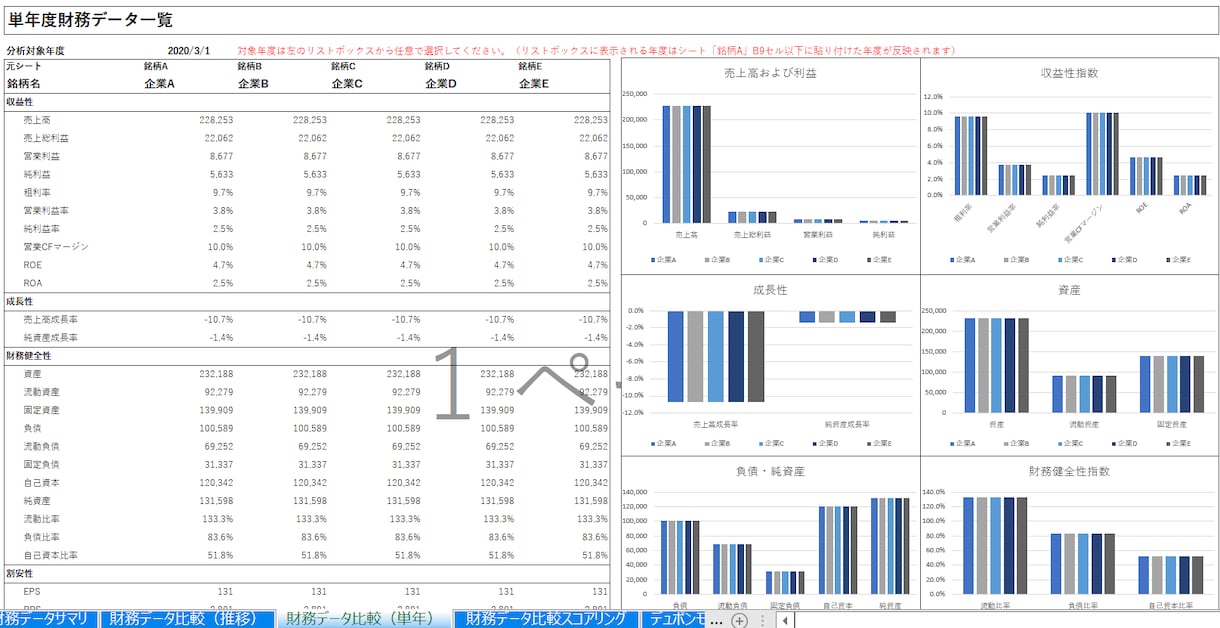Viewport: 1220px width, 628px height.
Task: Click the 財務健全性指数 chart title
Action: 1069,471
